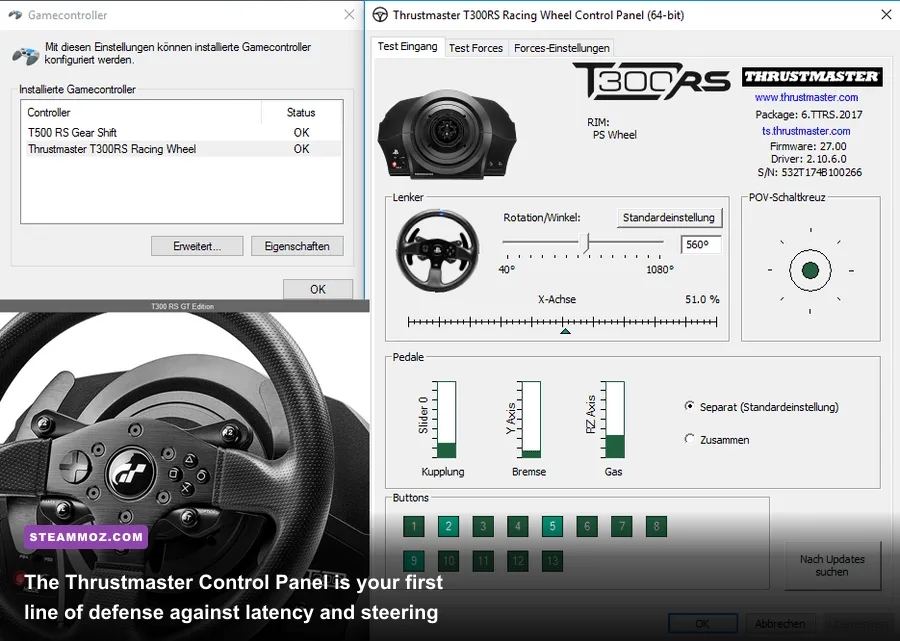Open www.thrustmaster.com link
Image resolution: width=900 pixels, height=641 pixels.
806,98
